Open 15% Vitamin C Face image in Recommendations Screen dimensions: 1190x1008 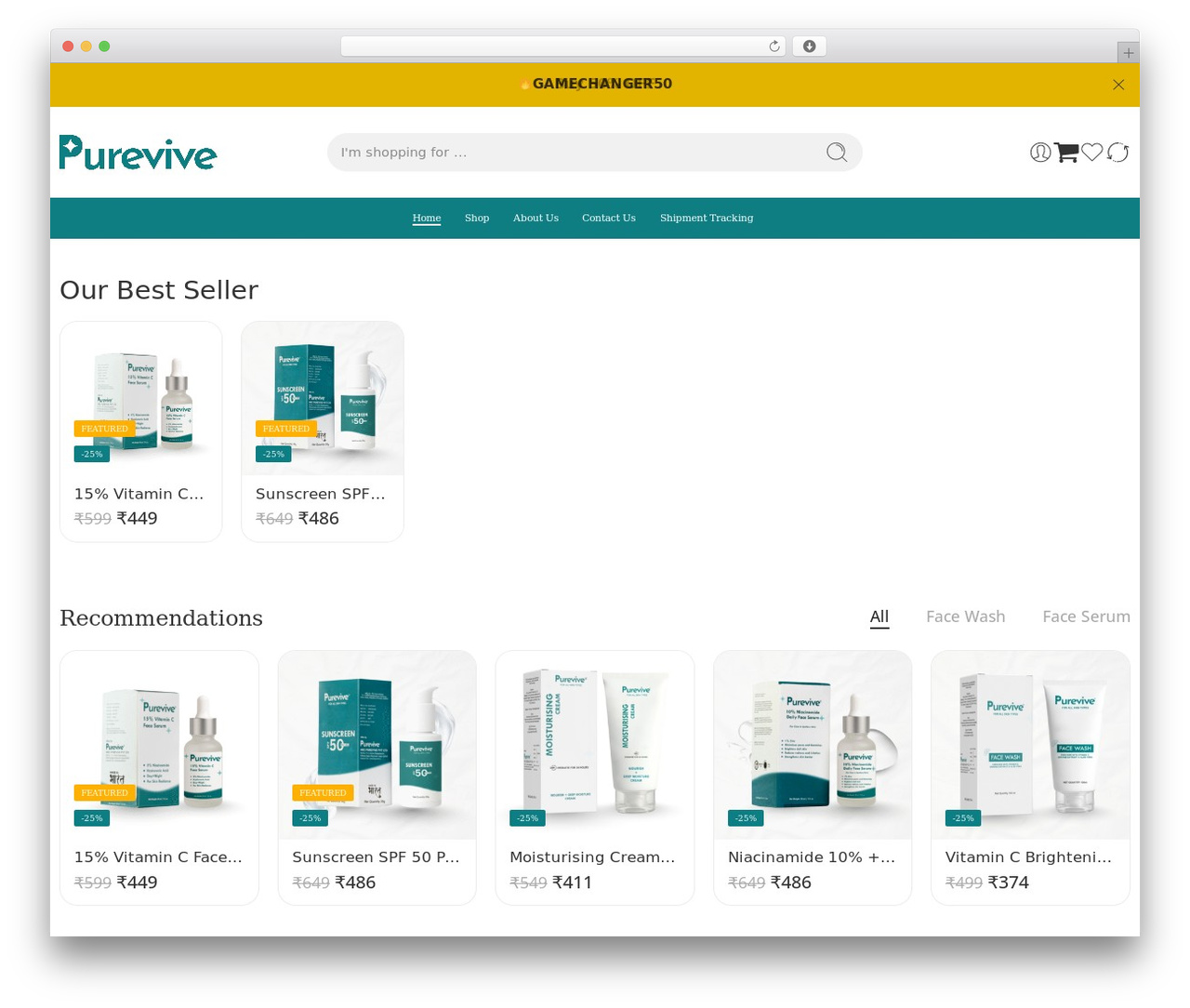(159, 745)
